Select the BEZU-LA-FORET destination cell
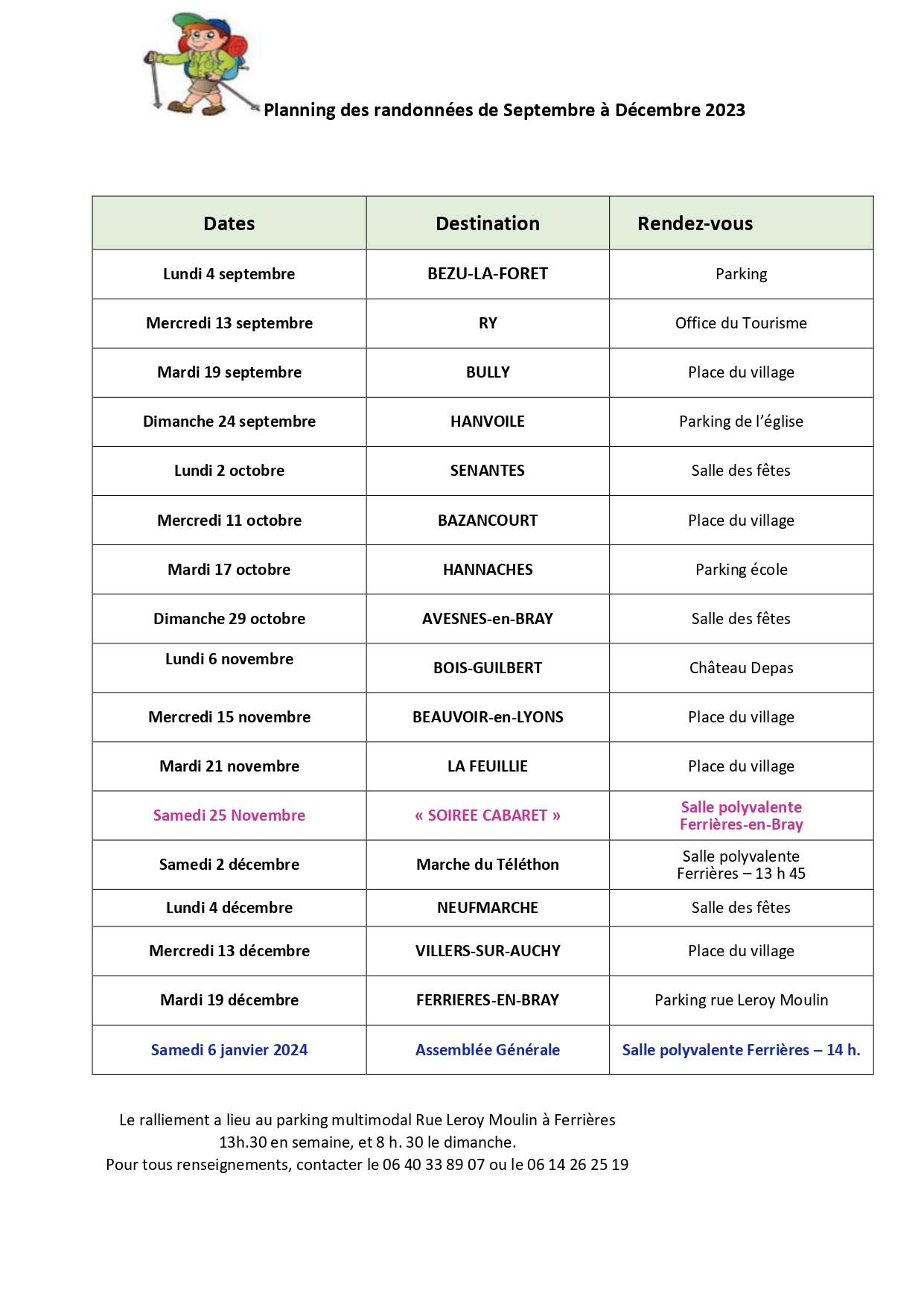Viewport: 924px width, 1307px height. click(488, 274)
